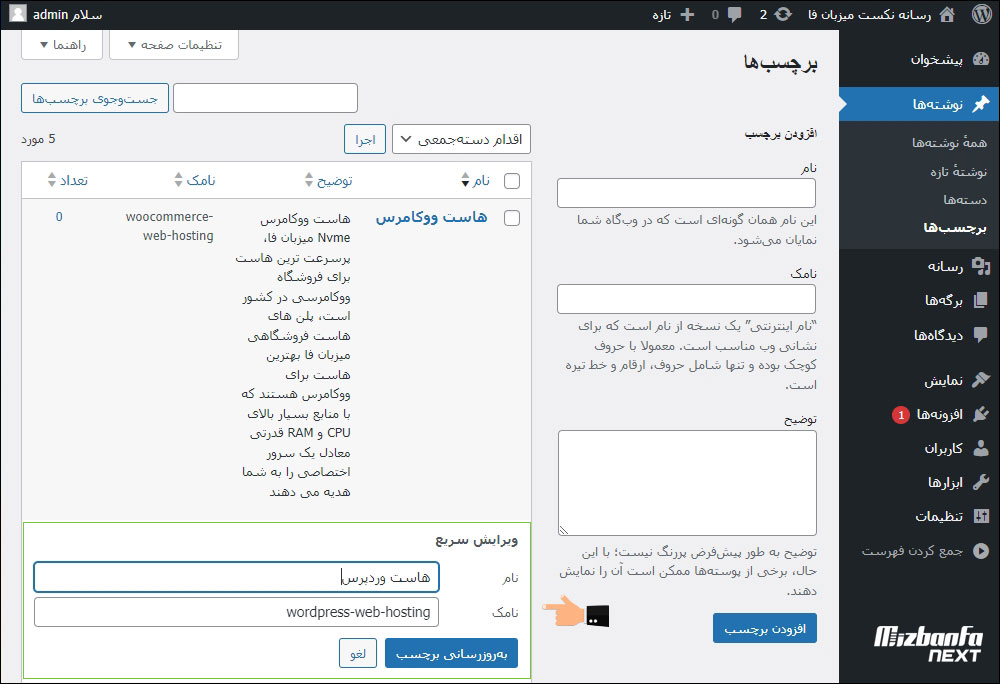Click the برگه‌ها pages icon
Image resolution: width=1000 pixels, height=684 pixels.
tap(981, 300)
